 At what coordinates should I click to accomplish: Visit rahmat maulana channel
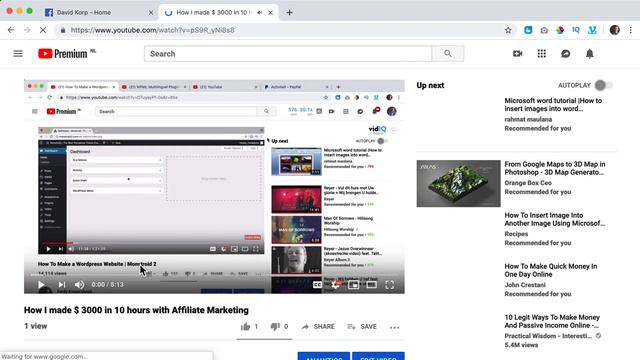click(x=528, y=119)
